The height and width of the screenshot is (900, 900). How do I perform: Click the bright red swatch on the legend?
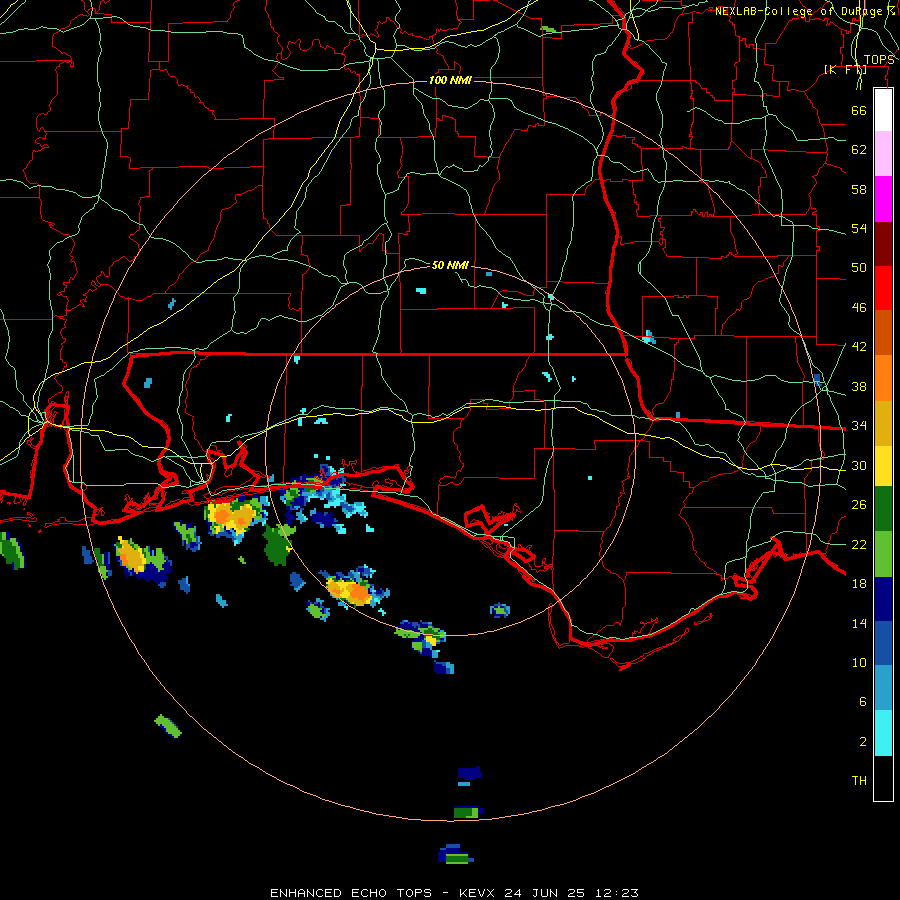883,288
